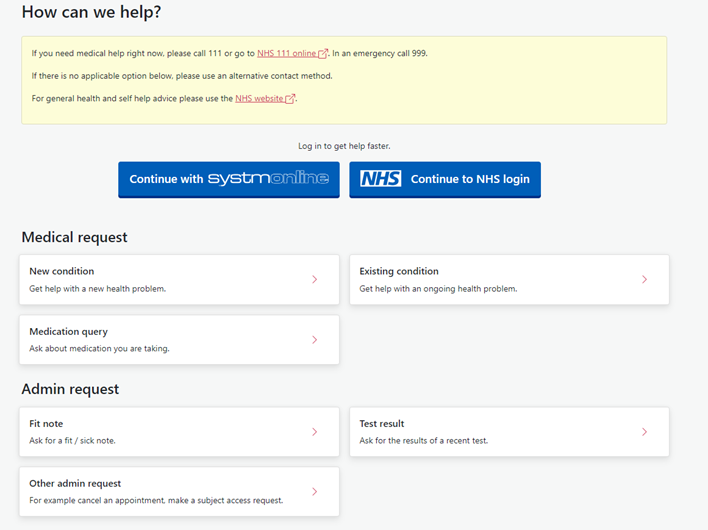Image resolution: width=708 pixels, height=530 pixels.
Task: Click 'Get help with a new health problem.' text
Action: point(98,288)
